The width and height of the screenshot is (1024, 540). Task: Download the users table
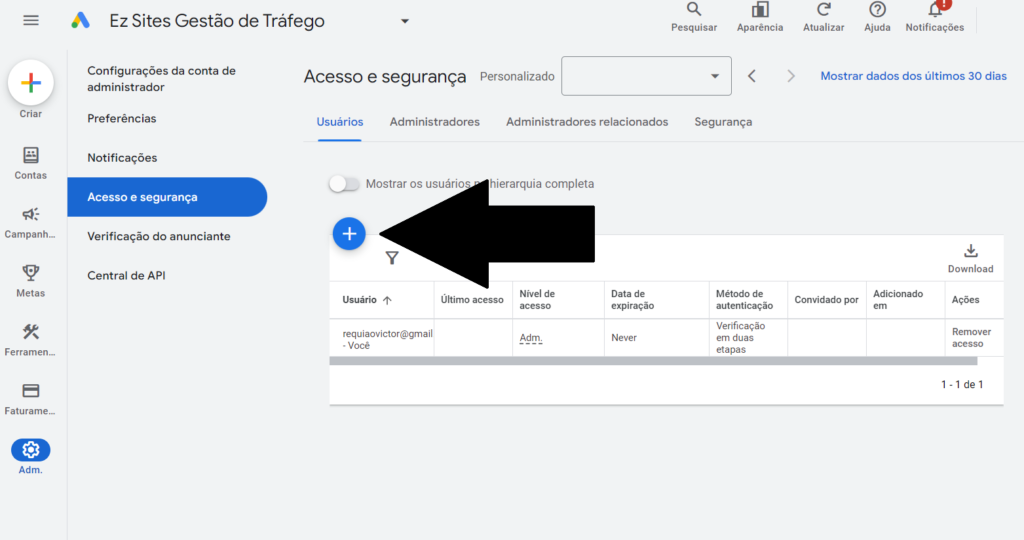tap(970, 259)
